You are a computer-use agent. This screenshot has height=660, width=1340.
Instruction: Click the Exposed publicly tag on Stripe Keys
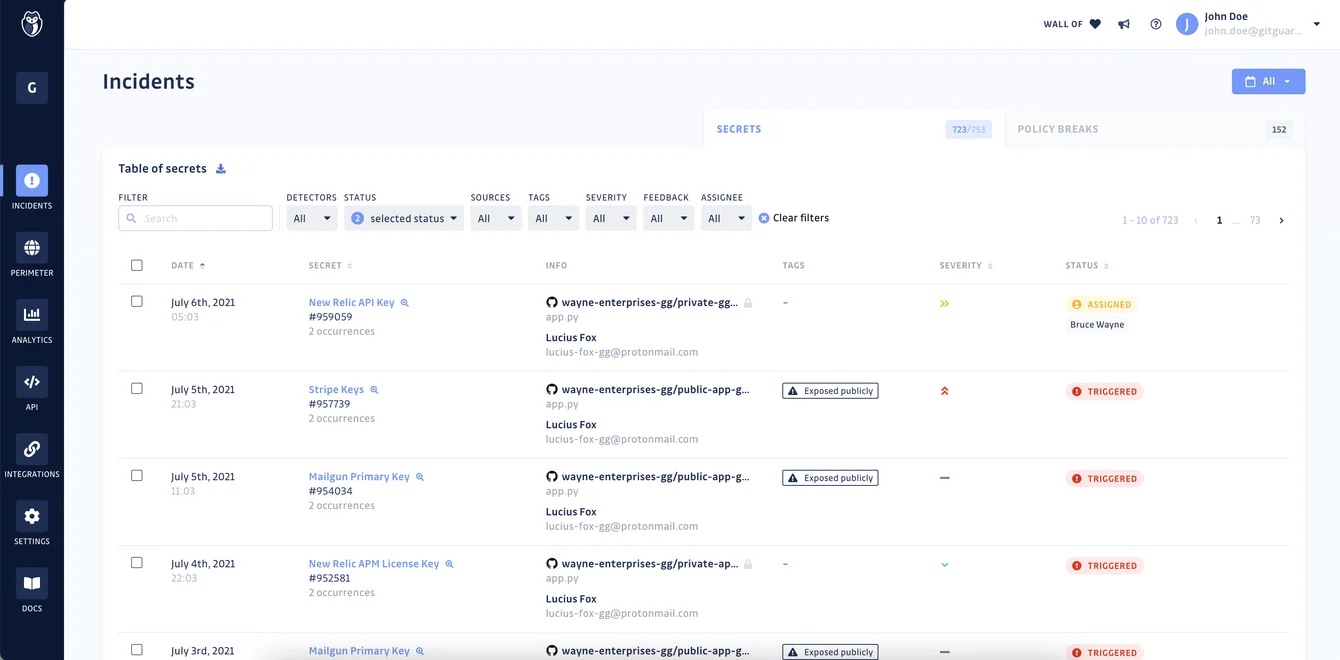coord(830,391)
